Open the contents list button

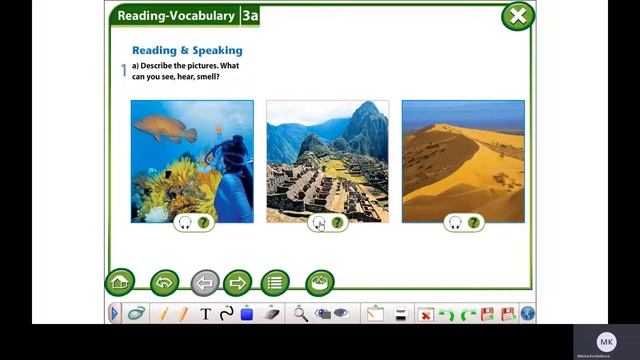tap(275, 282)
